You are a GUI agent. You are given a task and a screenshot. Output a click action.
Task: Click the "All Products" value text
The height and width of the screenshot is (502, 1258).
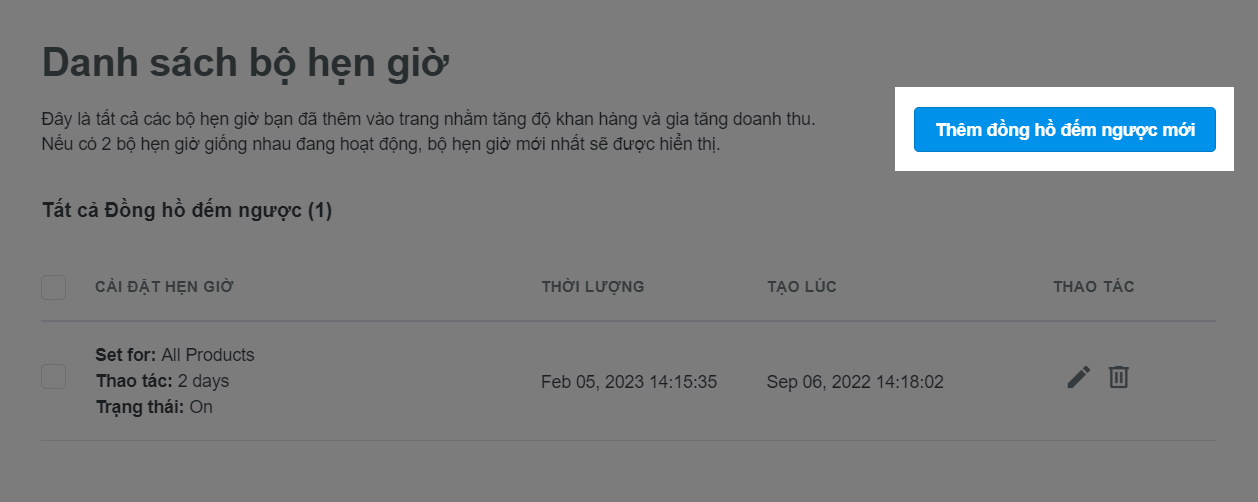(208, 355)
